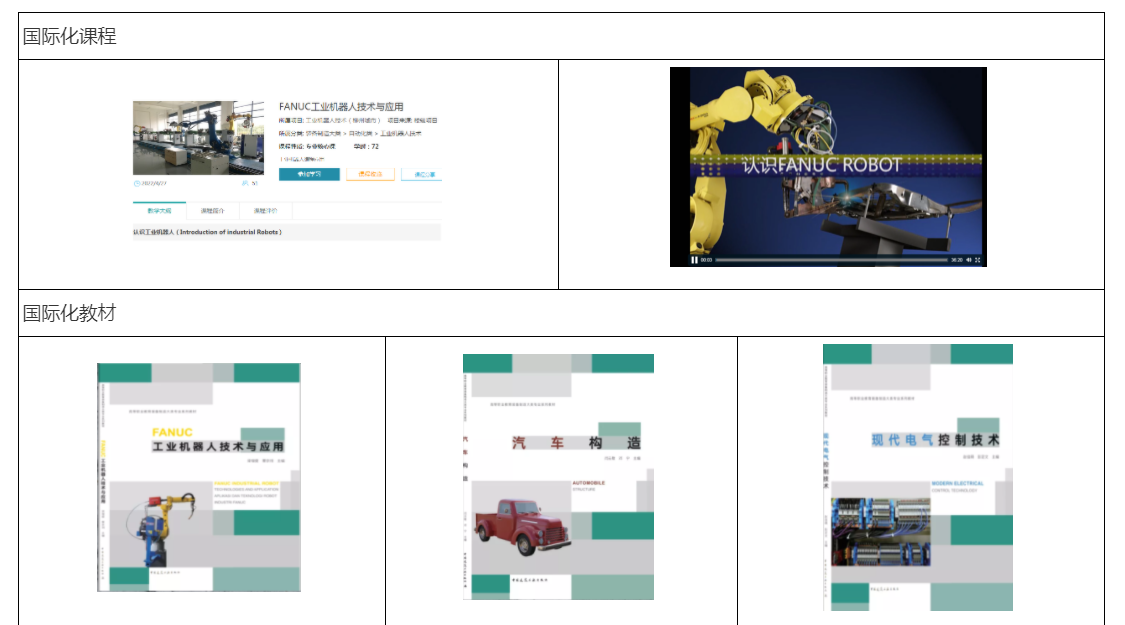Image resolution: width=1125 pixels, height=625 pixels.
Task: Click the video progress bar
Action: tap(832, 260)
